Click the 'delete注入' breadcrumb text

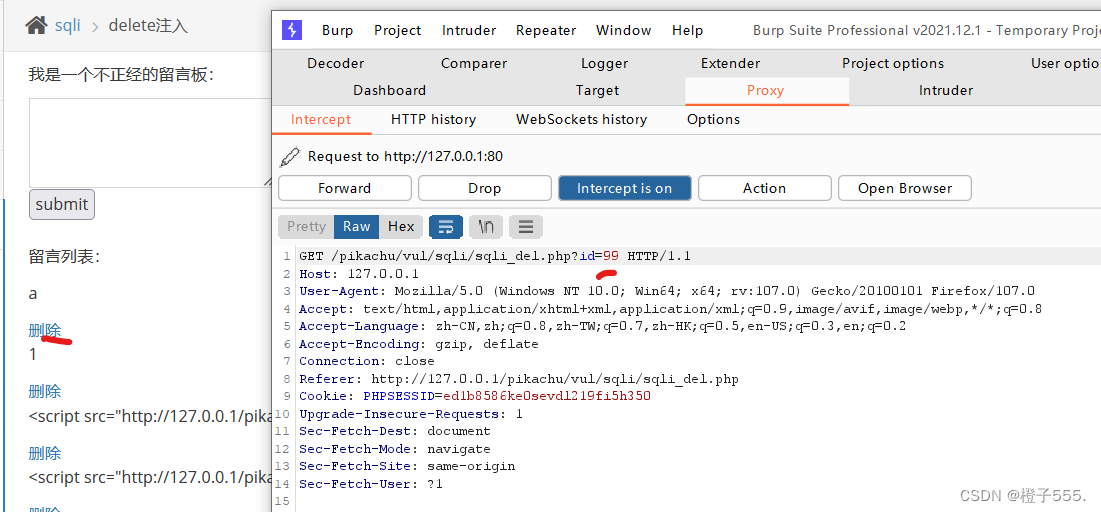[148, 26]
